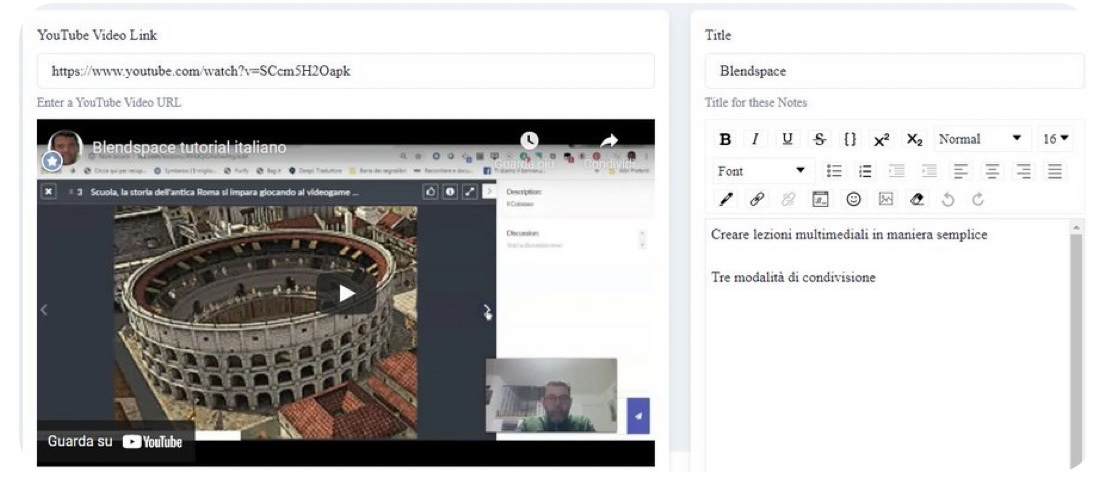The width and height of the screenshot is (1115, 477).
Task: Insert an unordered bullet list
Action: click(834, 171)
